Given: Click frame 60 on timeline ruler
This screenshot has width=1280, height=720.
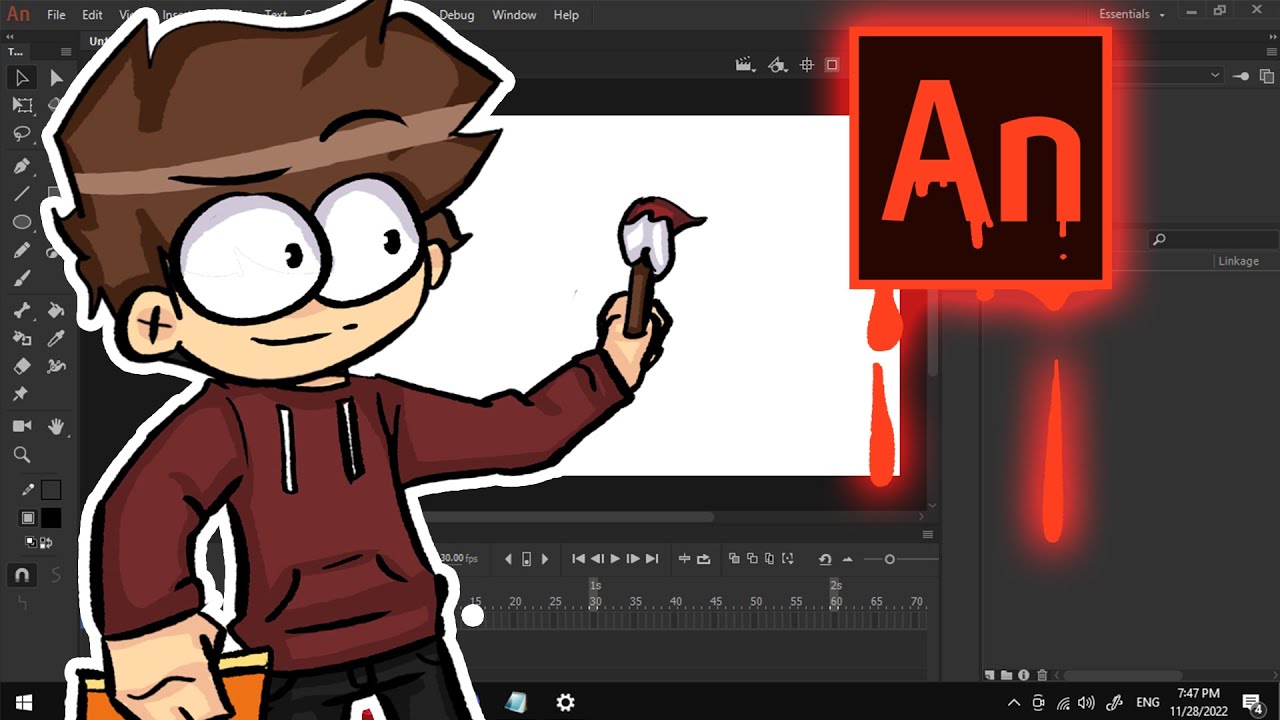Looking at the screenshot, I should pos(836,601).
